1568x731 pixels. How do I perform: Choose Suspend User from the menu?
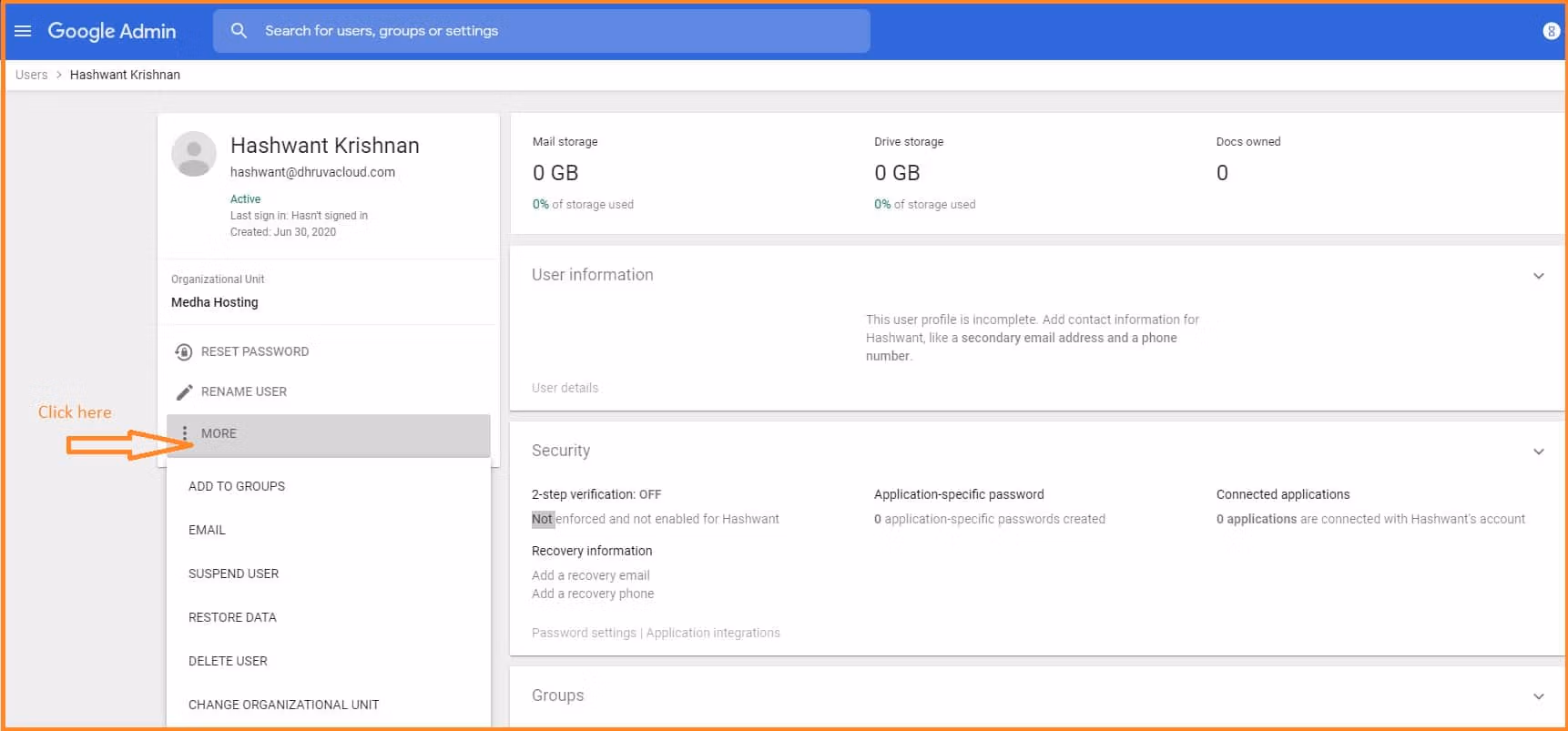point(233,574)
